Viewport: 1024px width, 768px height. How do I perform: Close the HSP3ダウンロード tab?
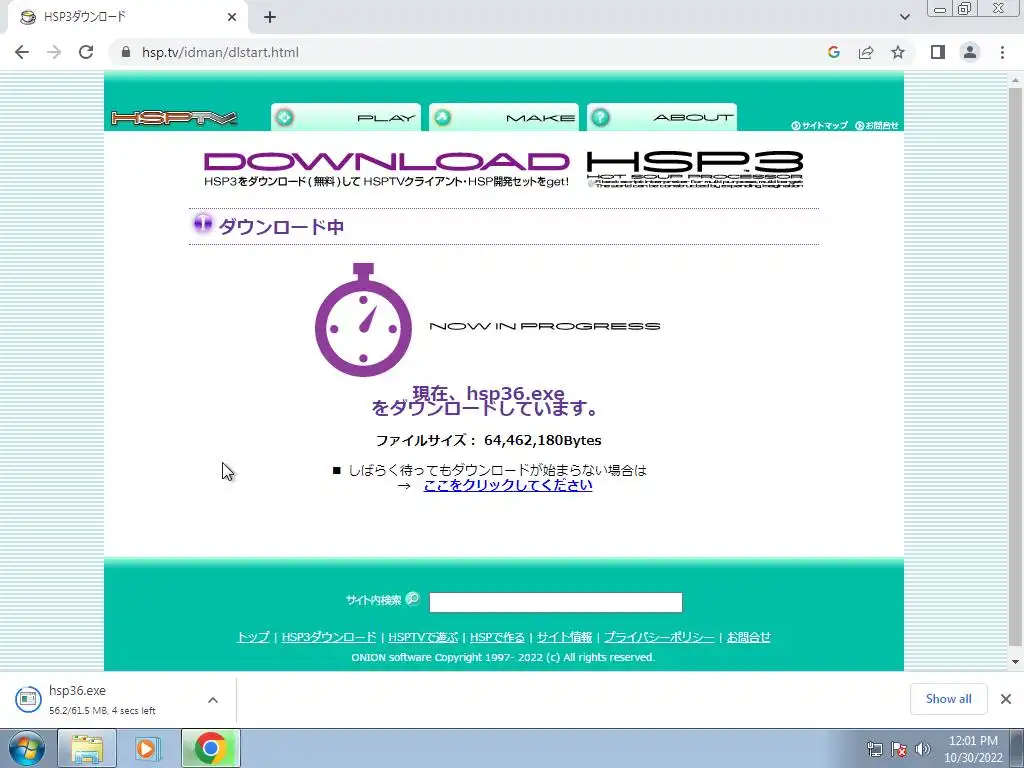point(232,18)
